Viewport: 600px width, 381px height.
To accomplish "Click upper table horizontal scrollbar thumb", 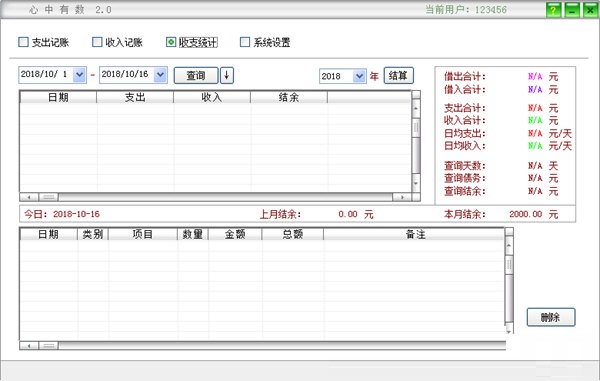I will click(x=49, y=197).
